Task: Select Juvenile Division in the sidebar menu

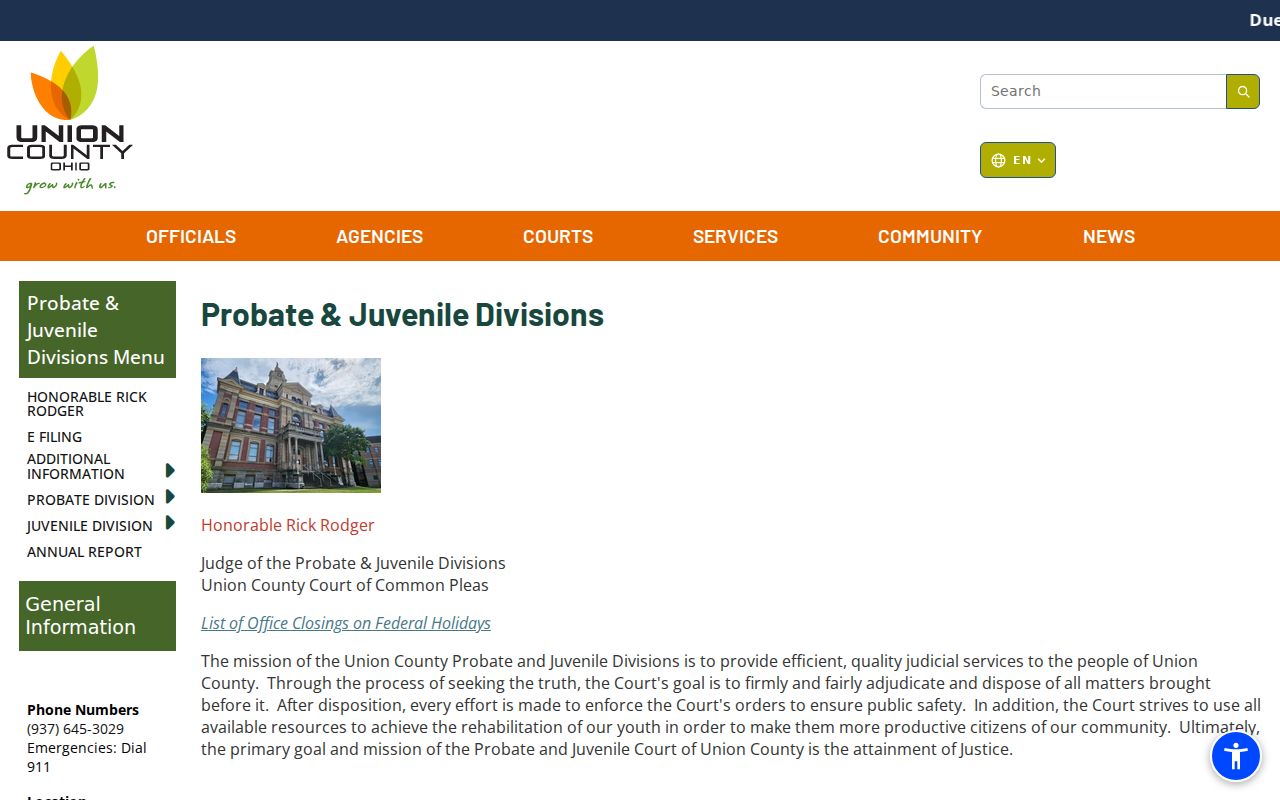Action: (90, 526)
